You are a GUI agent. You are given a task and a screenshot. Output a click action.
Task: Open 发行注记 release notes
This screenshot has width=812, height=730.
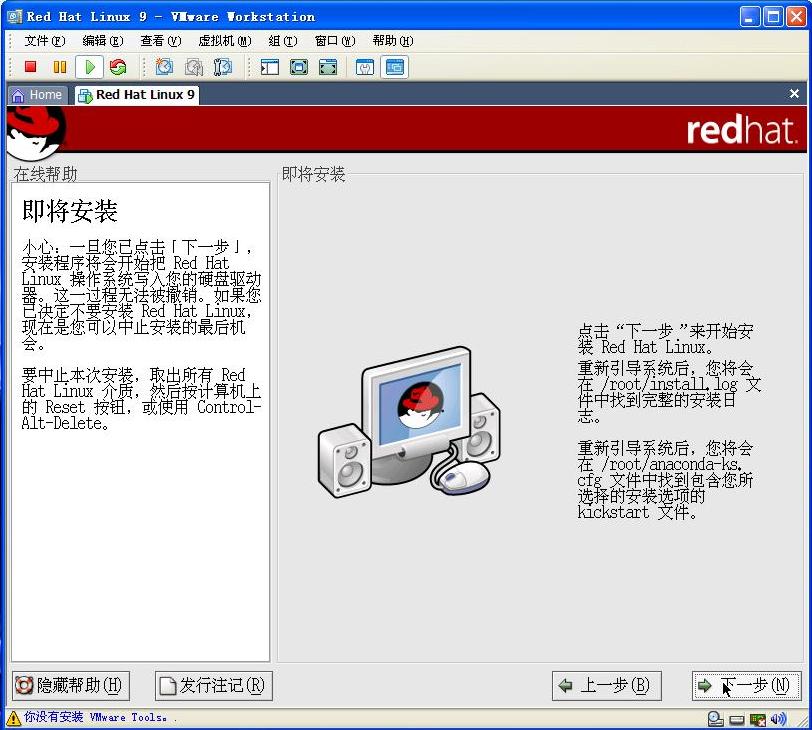(x=213, y=686)
